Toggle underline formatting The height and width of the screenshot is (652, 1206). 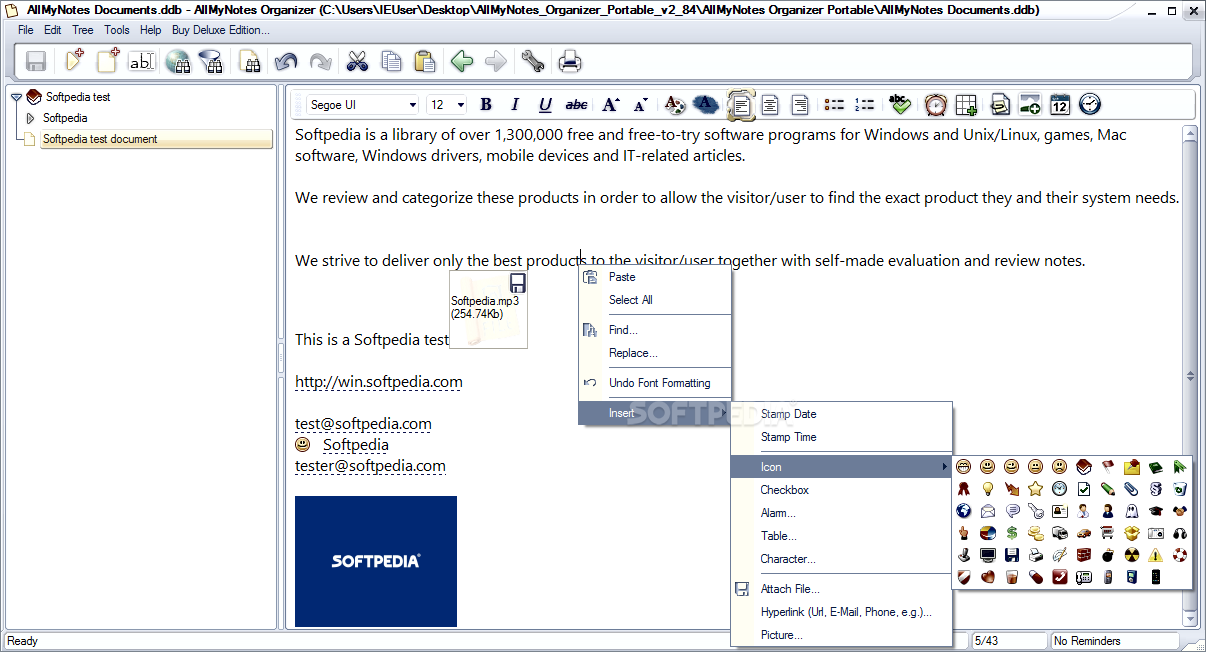[546, 104]
